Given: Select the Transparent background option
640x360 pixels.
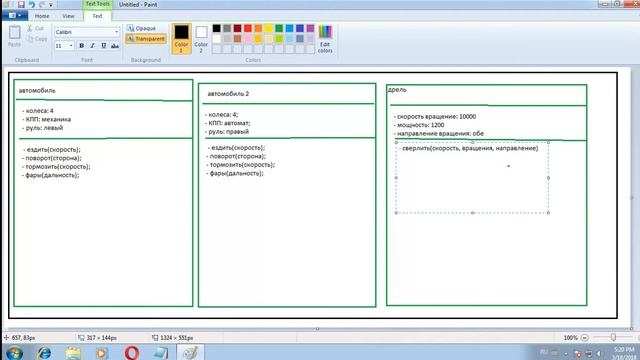Looking at the screenshot, I should tap(146, 39).
